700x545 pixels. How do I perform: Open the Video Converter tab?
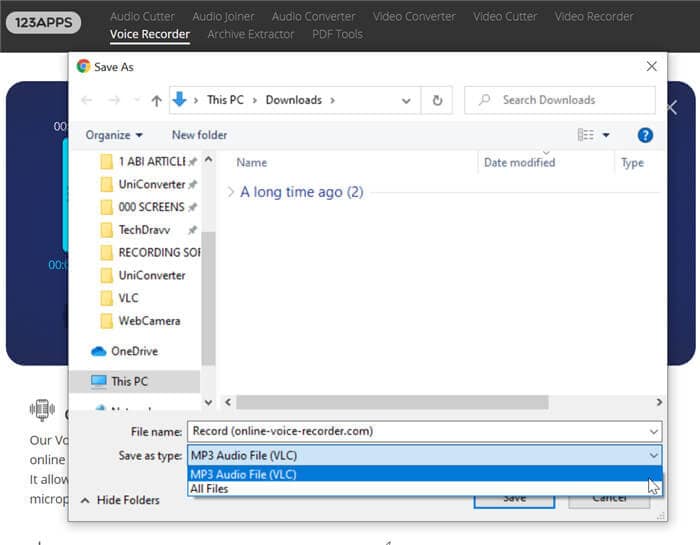coord(414,17)
